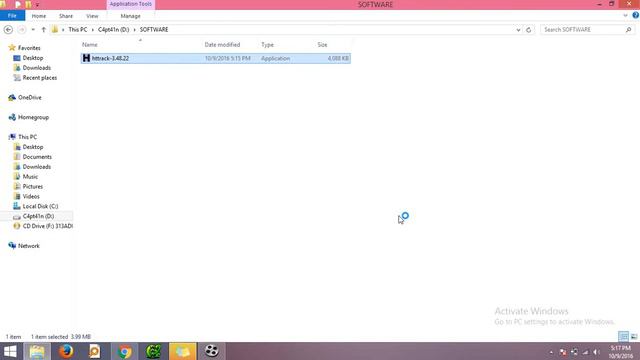Open Documents under This PC
The image size is (640, 360).
[37, 157]
